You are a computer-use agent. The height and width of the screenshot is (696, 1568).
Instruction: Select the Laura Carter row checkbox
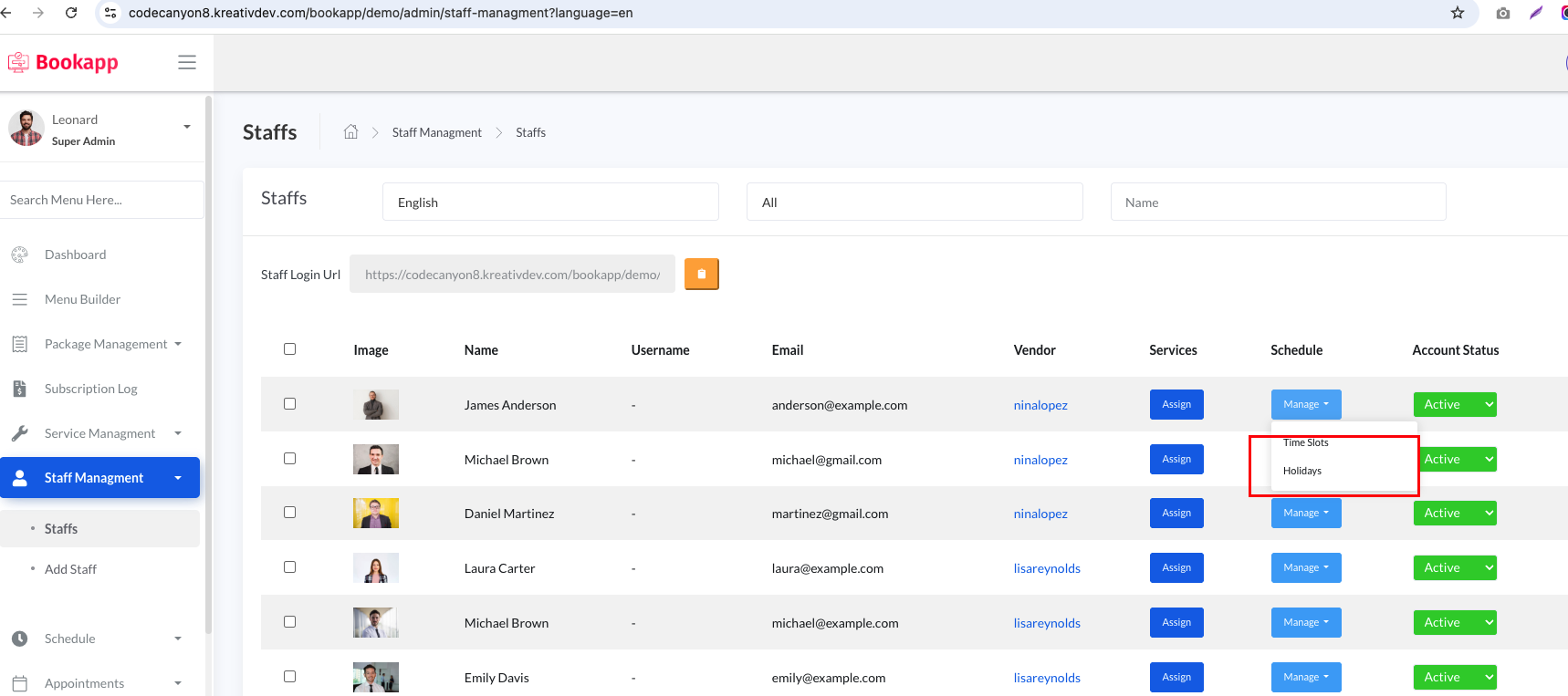coord(289,566)
